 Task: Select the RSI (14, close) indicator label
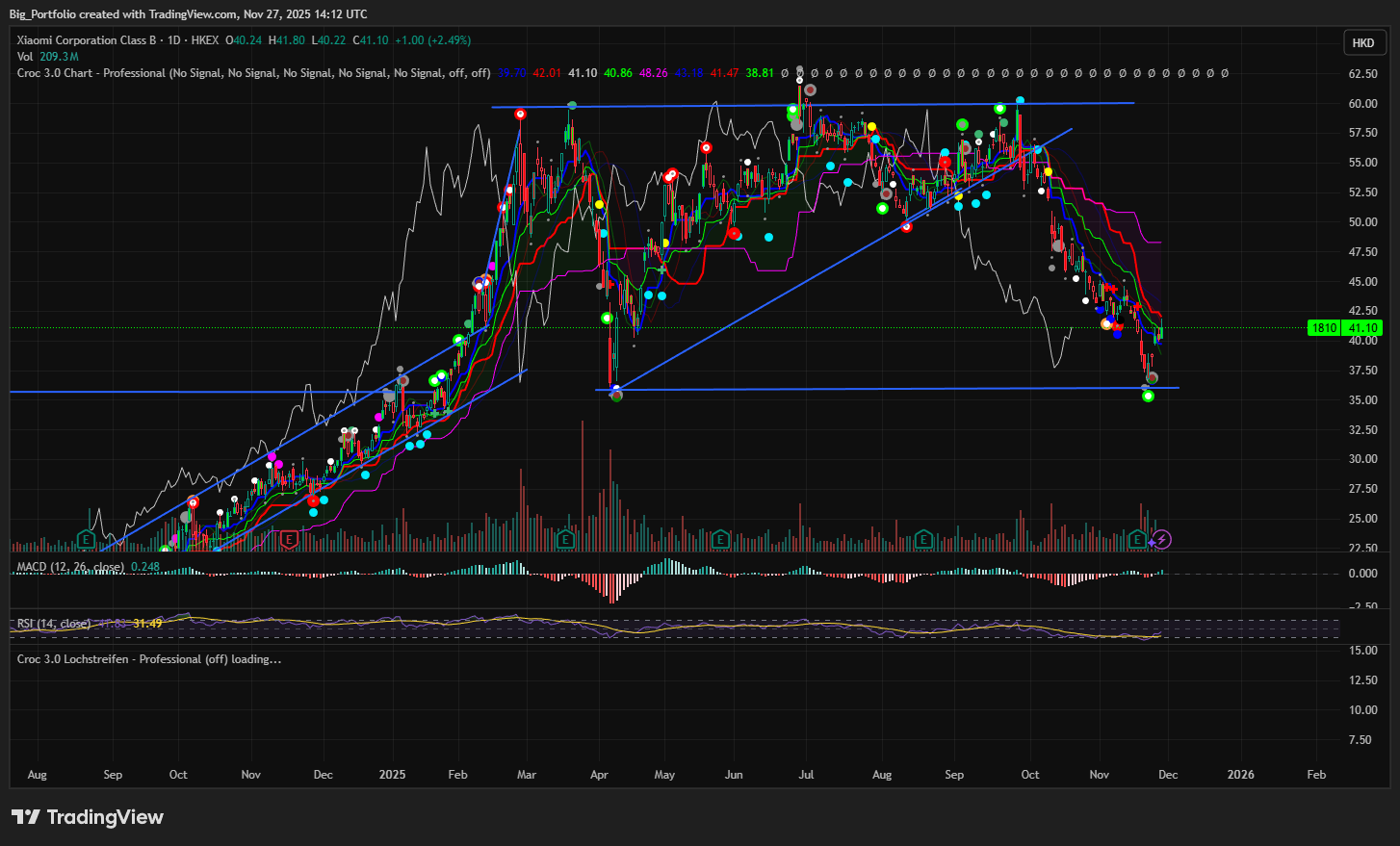point(54,624)
